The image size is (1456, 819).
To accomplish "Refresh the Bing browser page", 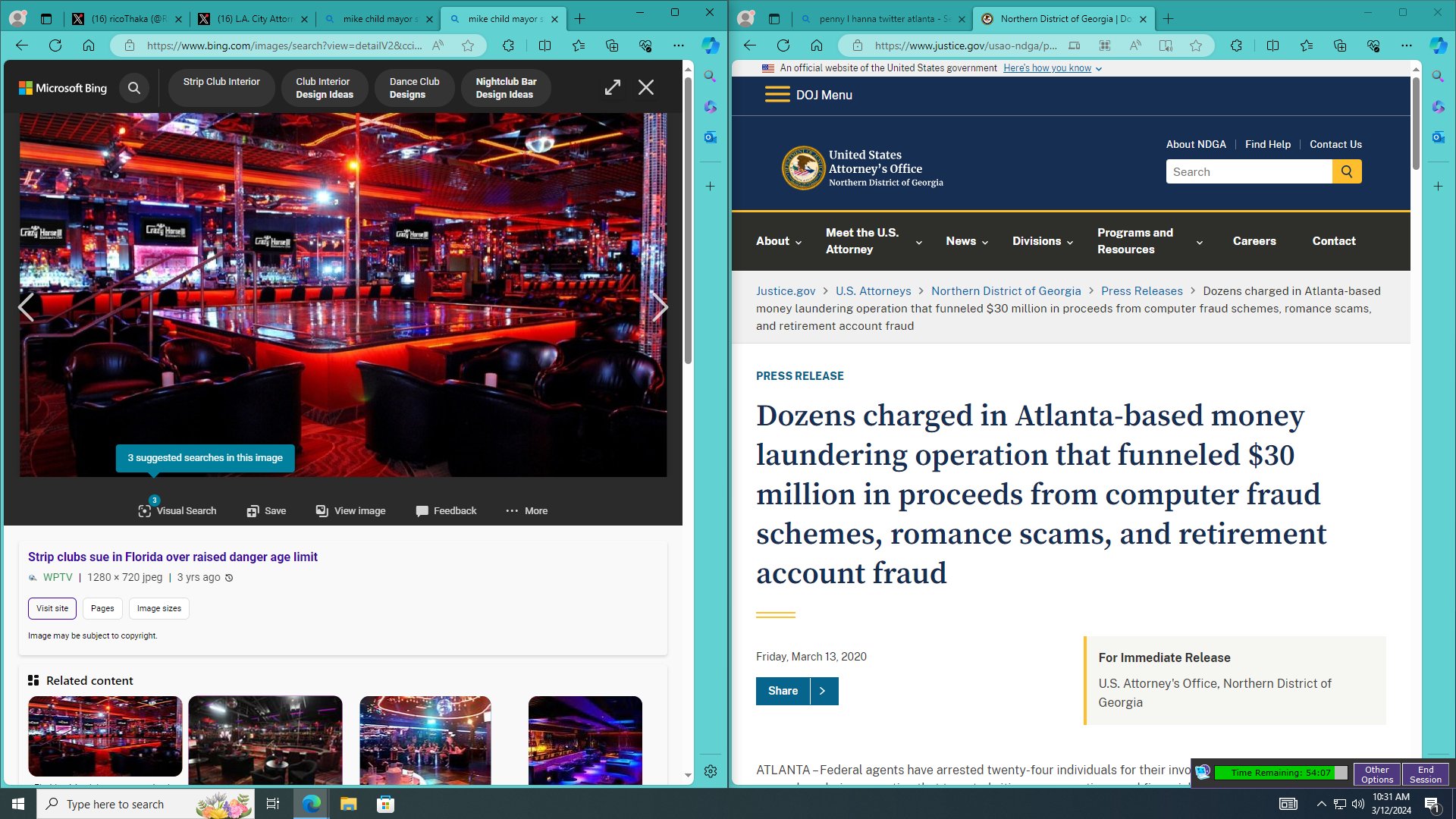I will coord(55,45).
